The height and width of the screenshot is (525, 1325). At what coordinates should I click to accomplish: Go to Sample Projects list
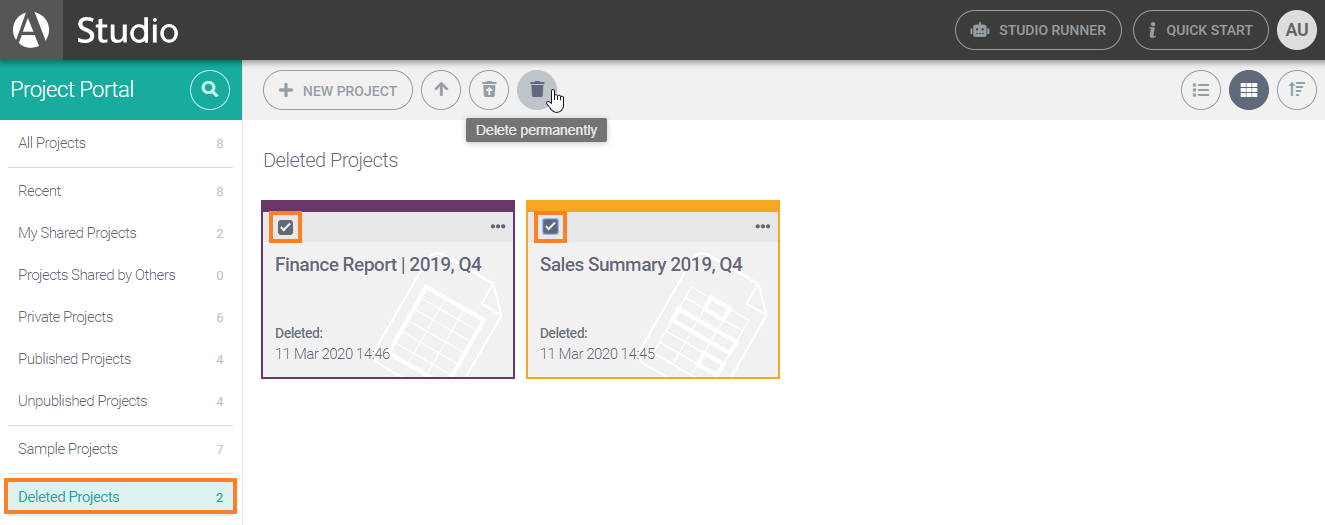[x=68, y=449]
